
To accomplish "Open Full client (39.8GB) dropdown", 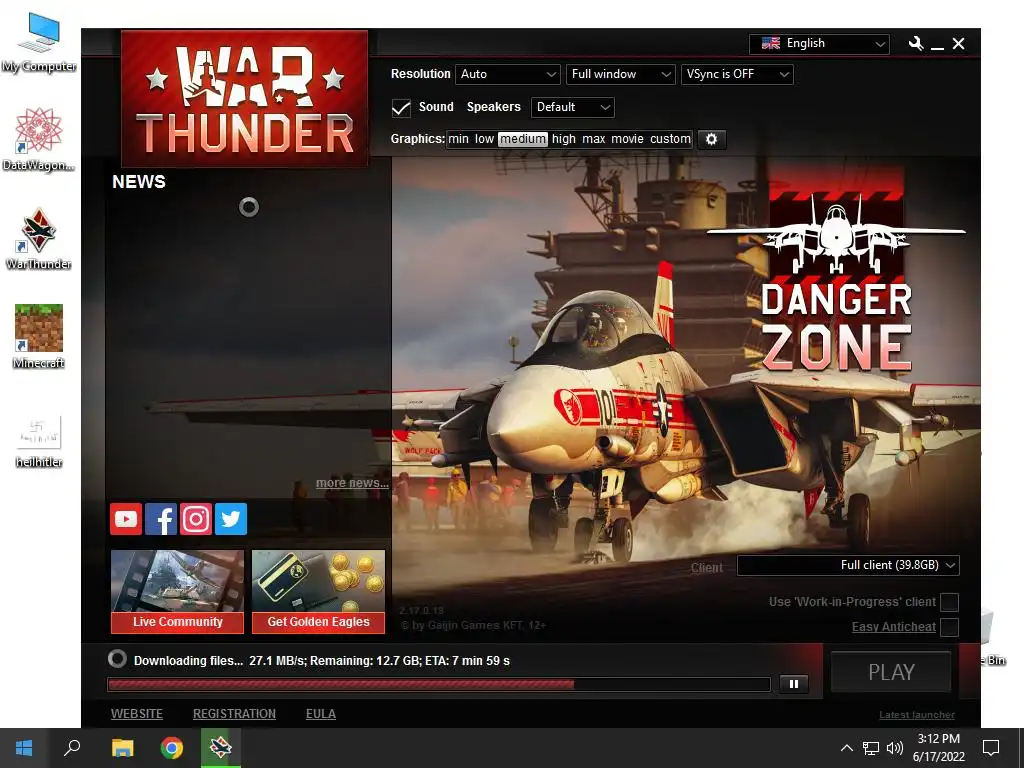I will 848,566.
